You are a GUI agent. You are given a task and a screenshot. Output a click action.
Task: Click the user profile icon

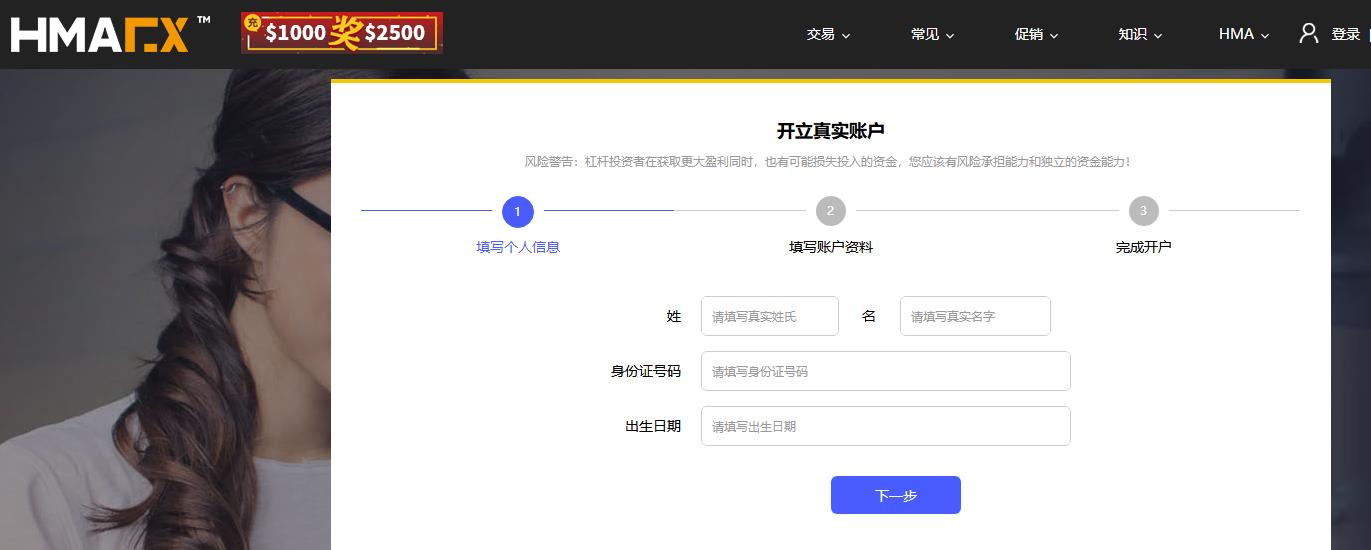click(x=1309, y=33)
